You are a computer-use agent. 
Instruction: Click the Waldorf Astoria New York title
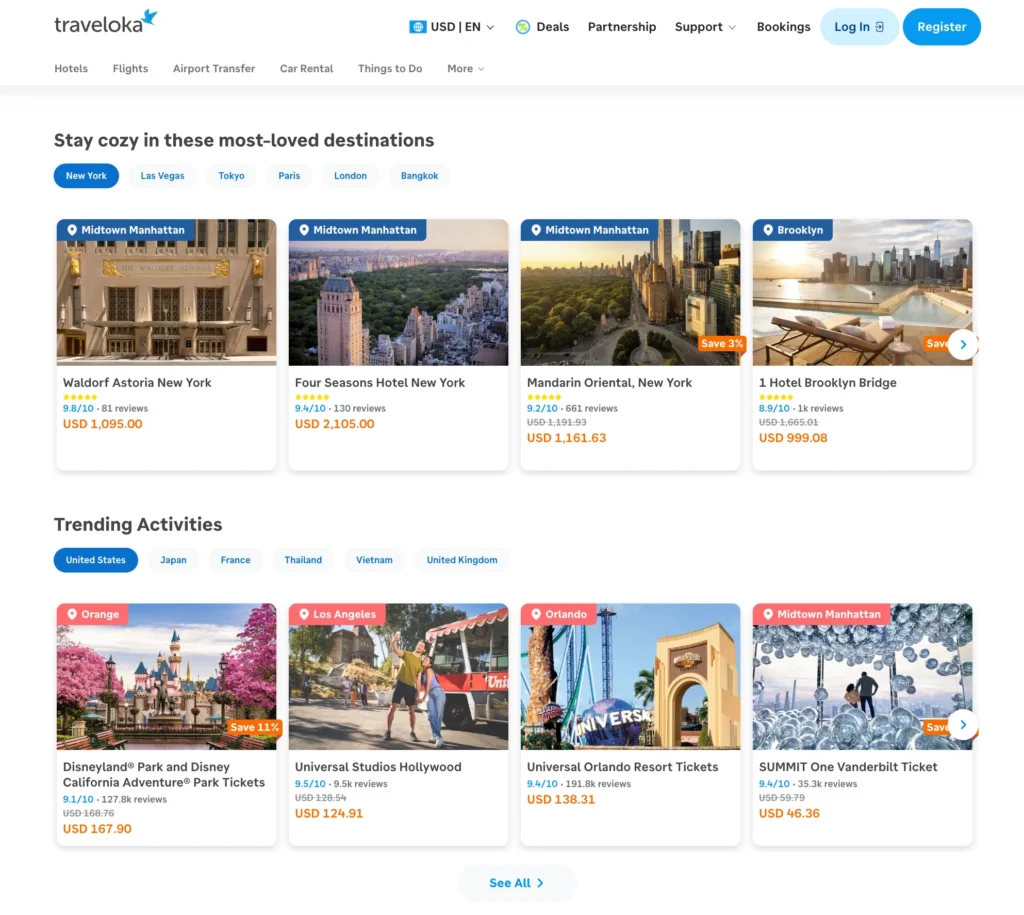137,383
